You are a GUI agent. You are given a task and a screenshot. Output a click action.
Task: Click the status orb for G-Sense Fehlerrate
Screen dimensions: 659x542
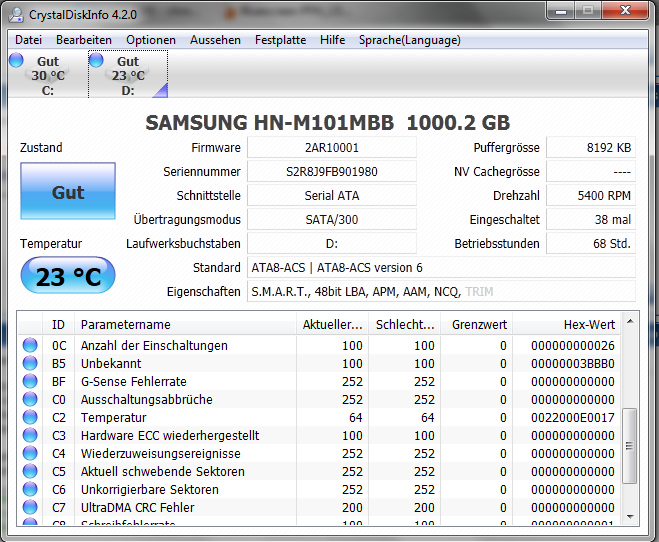(x=30, y=381)
